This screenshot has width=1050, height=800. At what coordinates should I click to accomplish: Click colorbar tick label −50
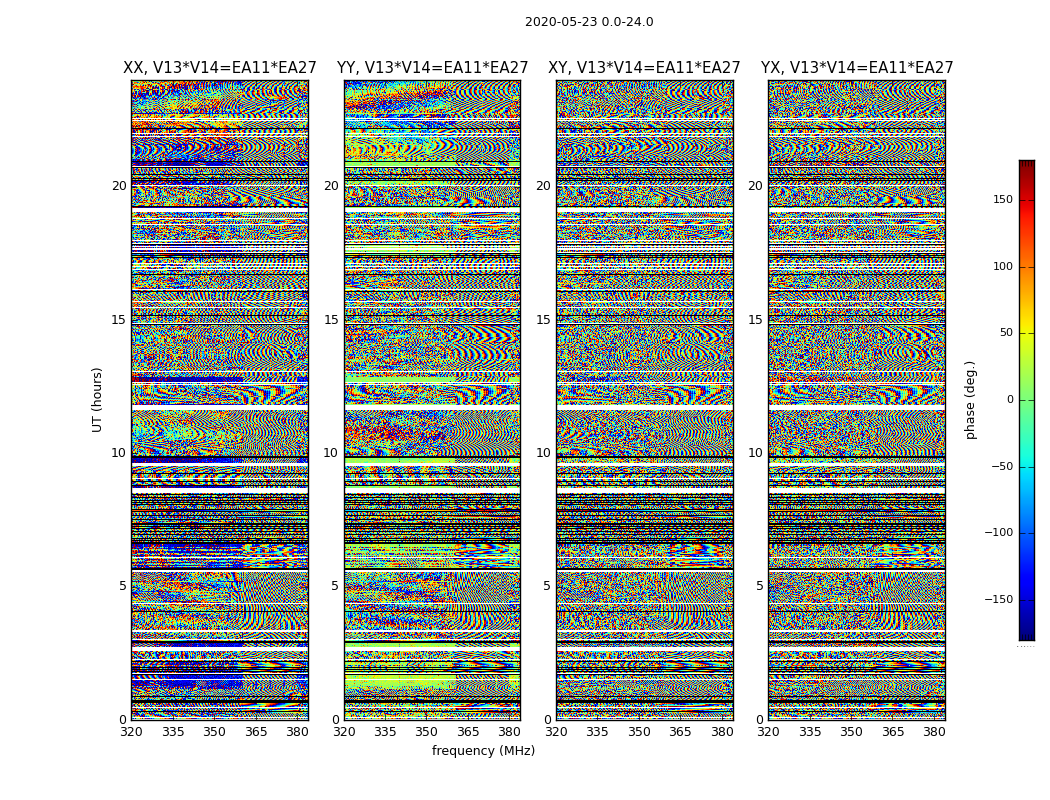pos(1002,466)
